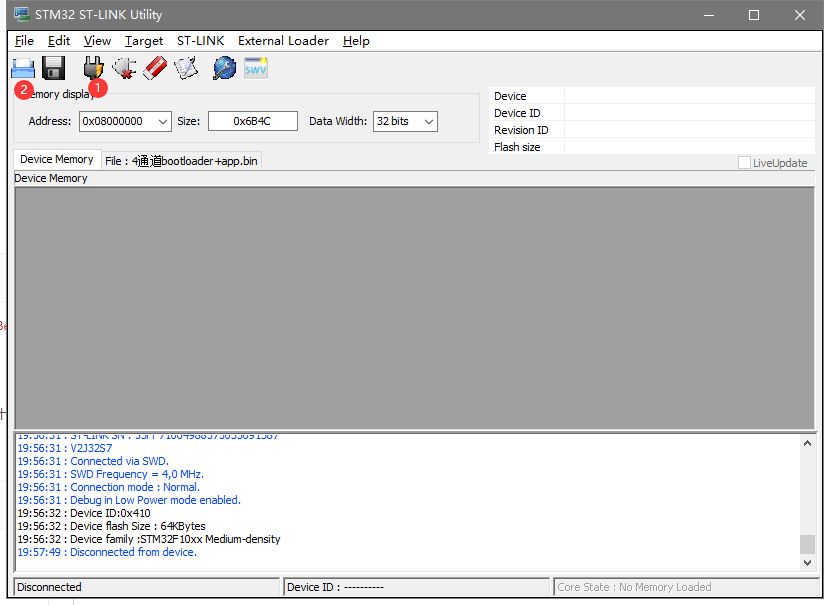Click log line 'Disconnected from device.'

point(107,552)
